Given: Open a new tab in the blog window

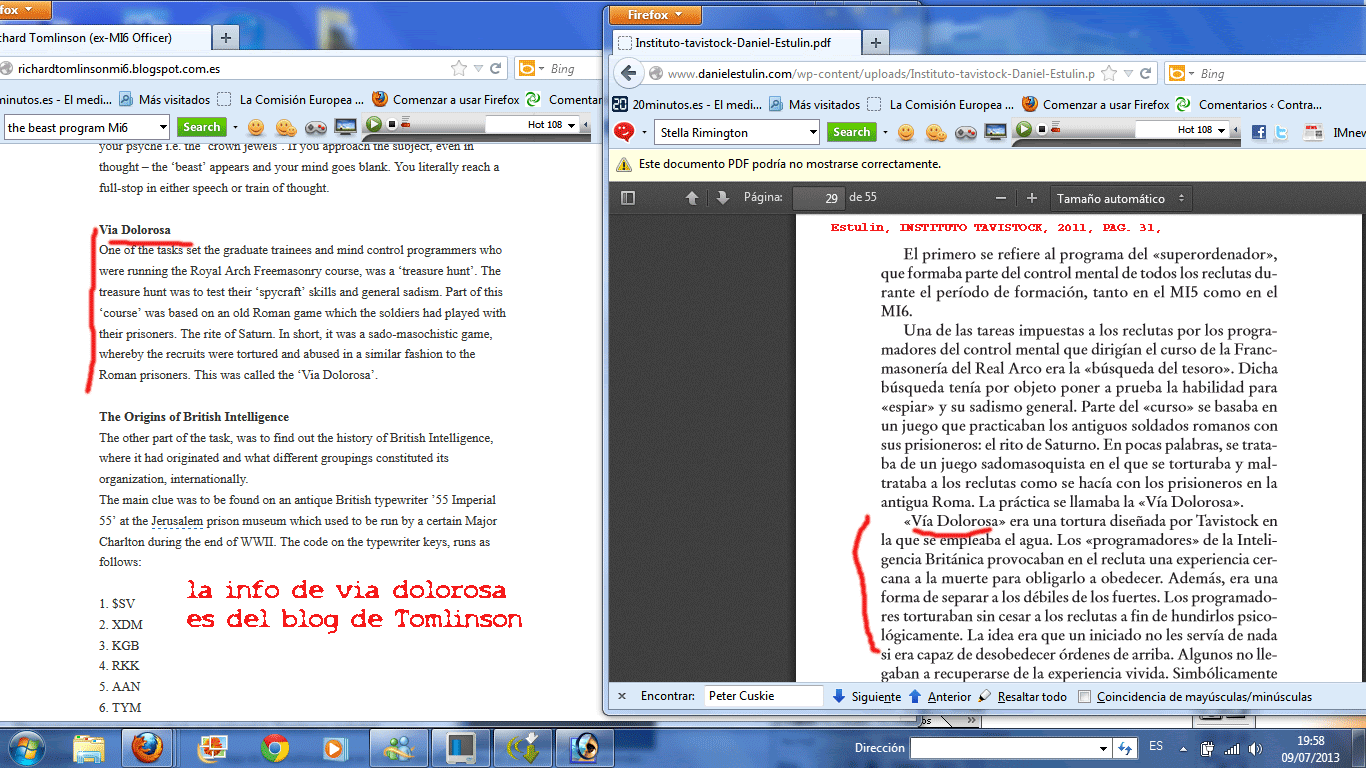Looking at the screenshot, I should [226, 38].
